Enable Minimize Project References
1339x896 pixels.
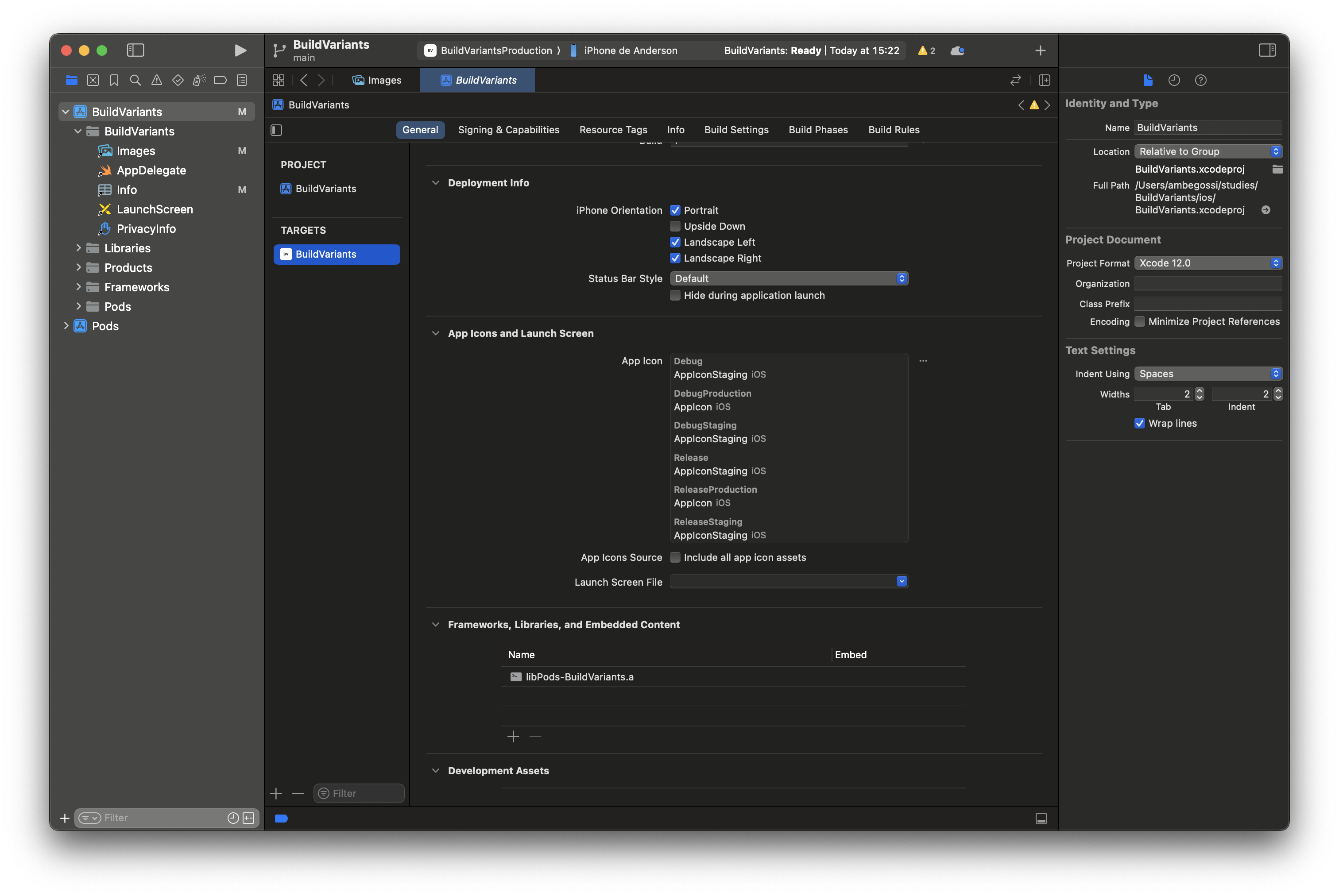coord(1140,321)
